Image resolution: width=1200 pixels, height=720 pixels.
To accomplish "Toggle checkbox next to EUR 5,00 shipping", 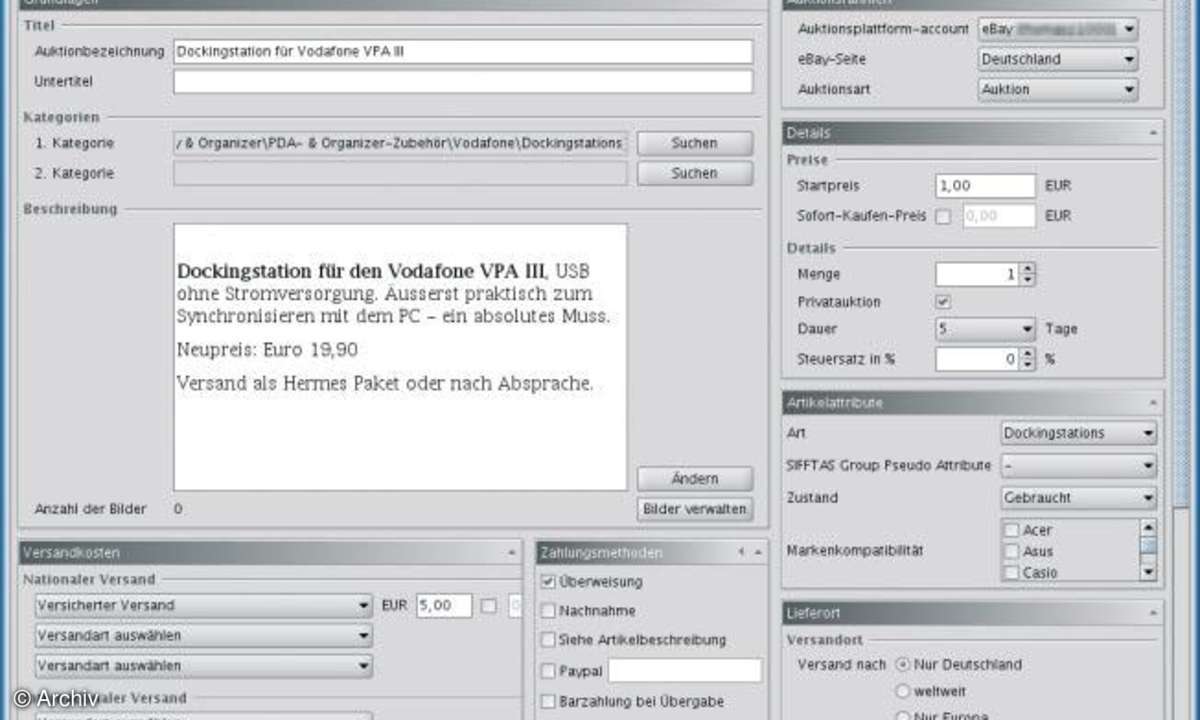I will (x=488, y=605).
